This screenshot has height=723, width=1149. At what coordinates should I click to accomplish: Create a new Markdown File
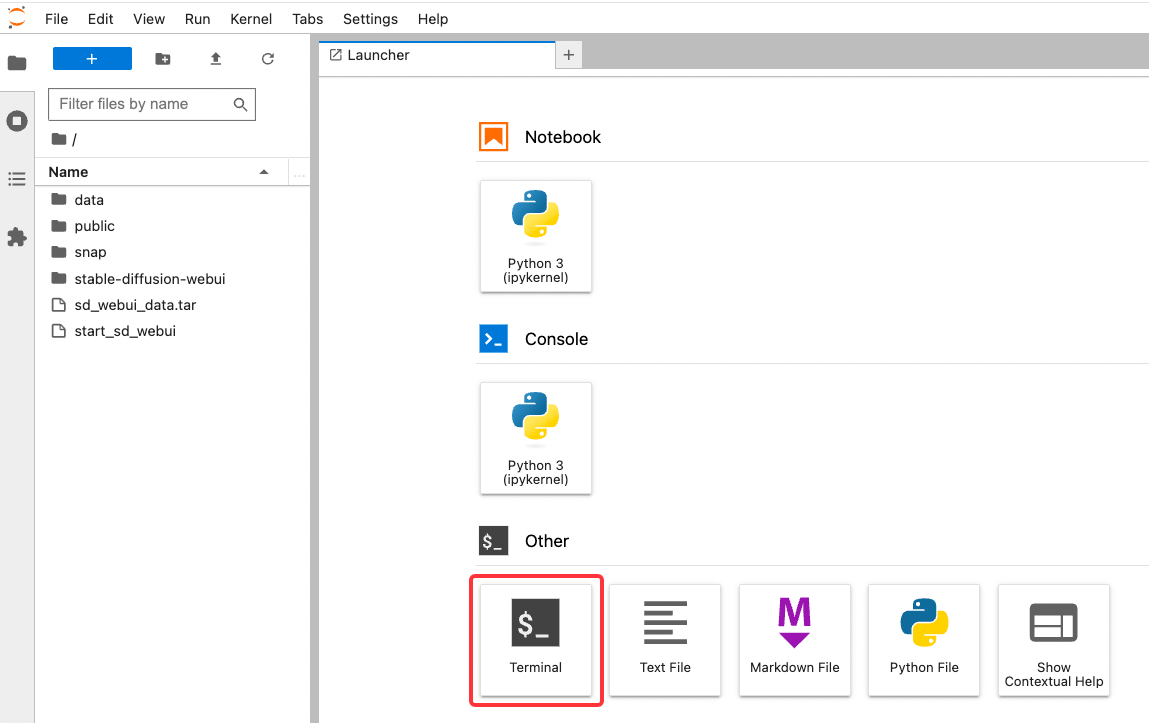[x=795, y=640]
